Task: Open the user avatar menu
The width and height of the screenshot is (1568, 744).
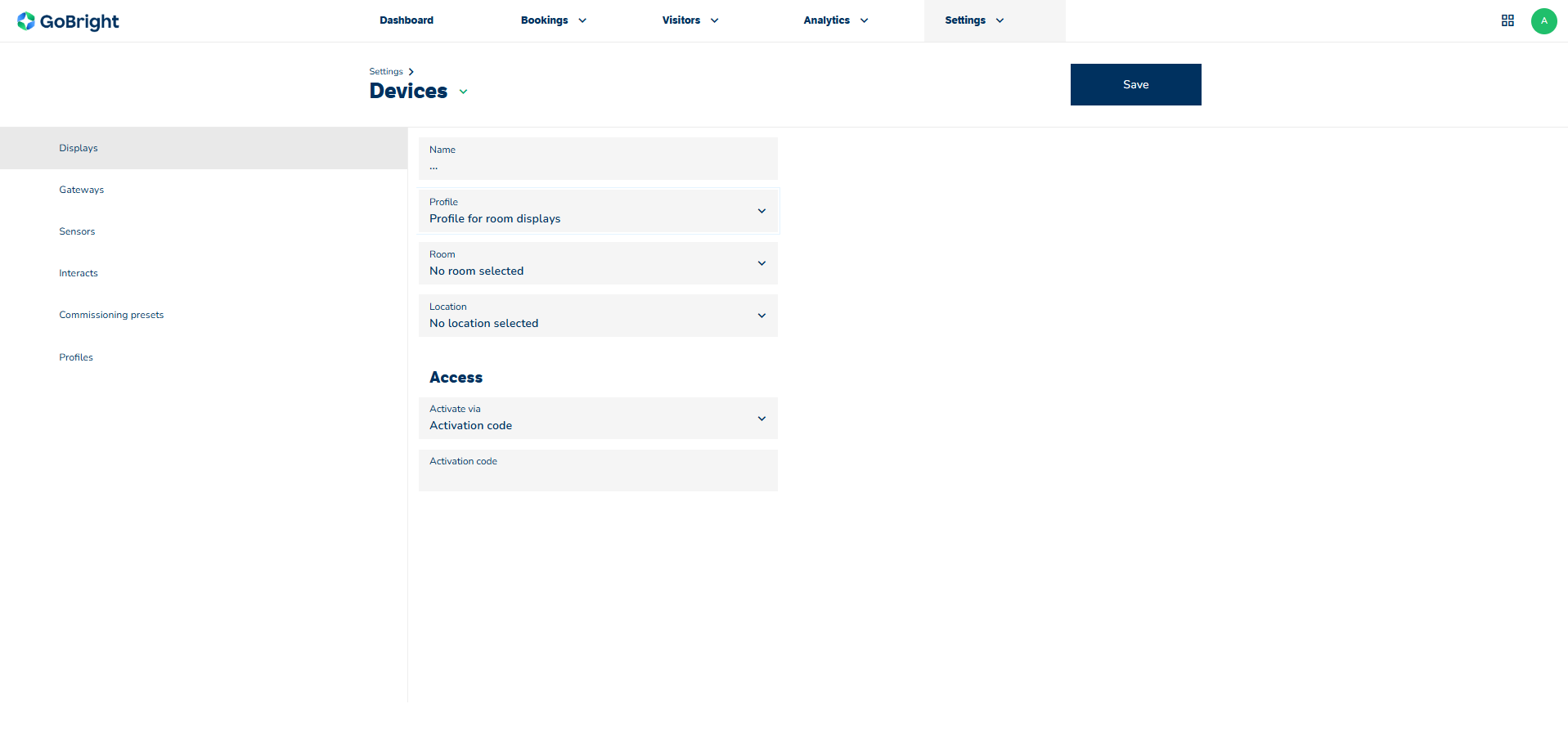Action: tap(1543, 21)
